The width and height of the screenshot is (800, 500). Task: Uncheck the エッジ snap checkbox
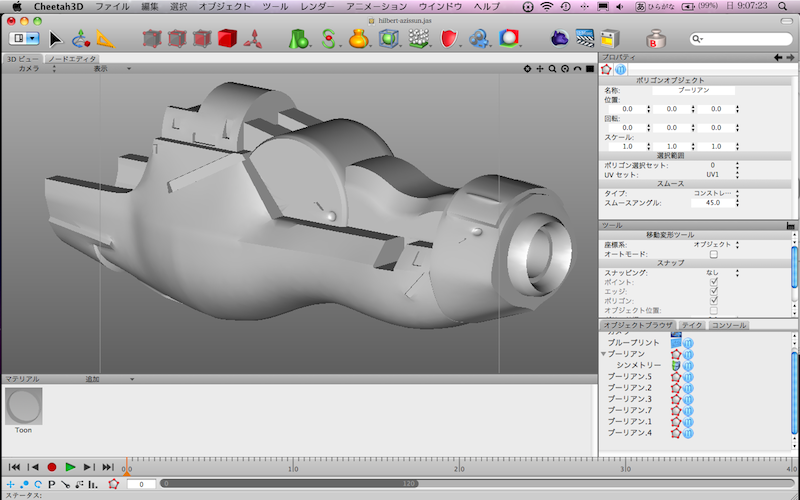pos(713,291)
